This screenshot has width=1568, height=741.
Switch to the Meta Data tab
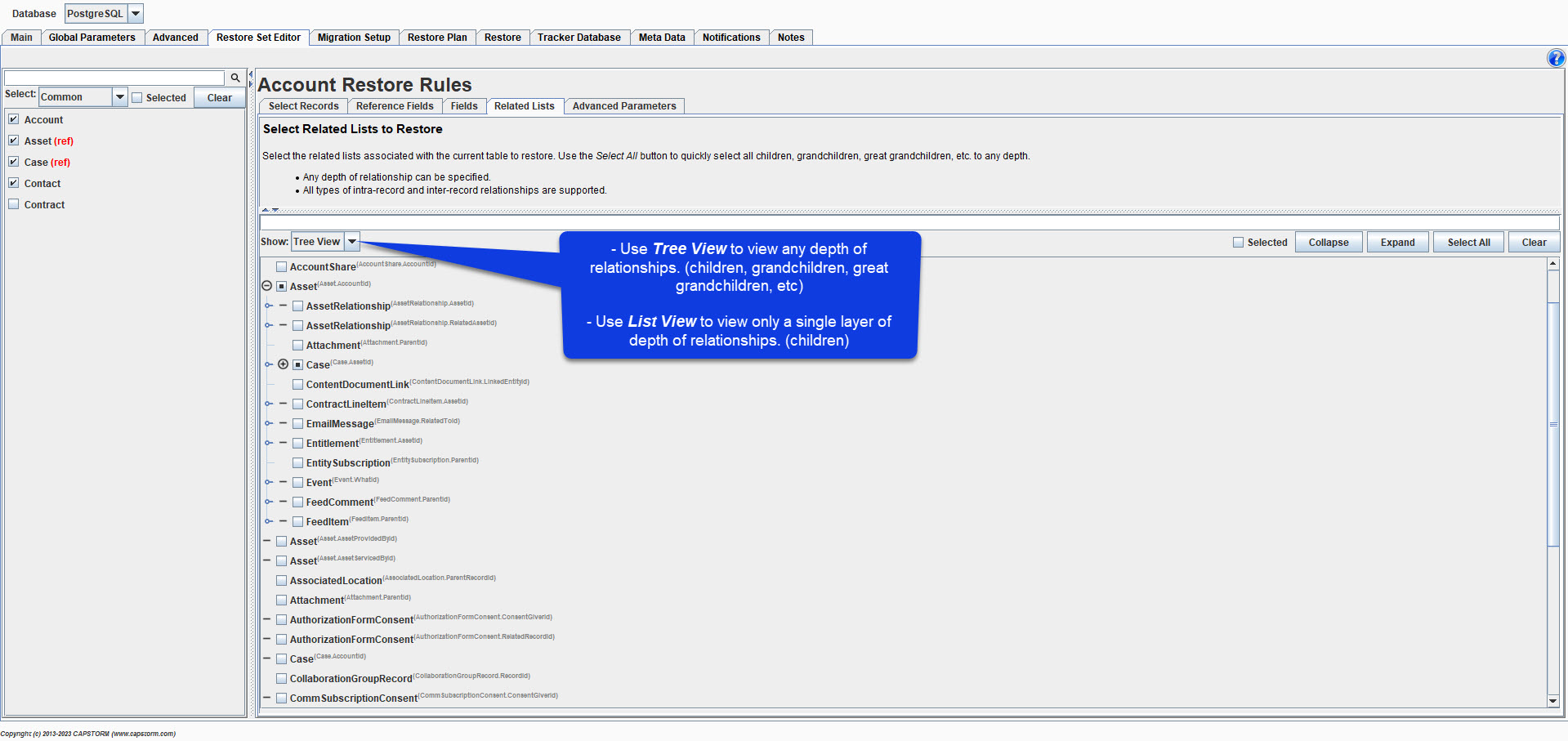pos(662,38)
